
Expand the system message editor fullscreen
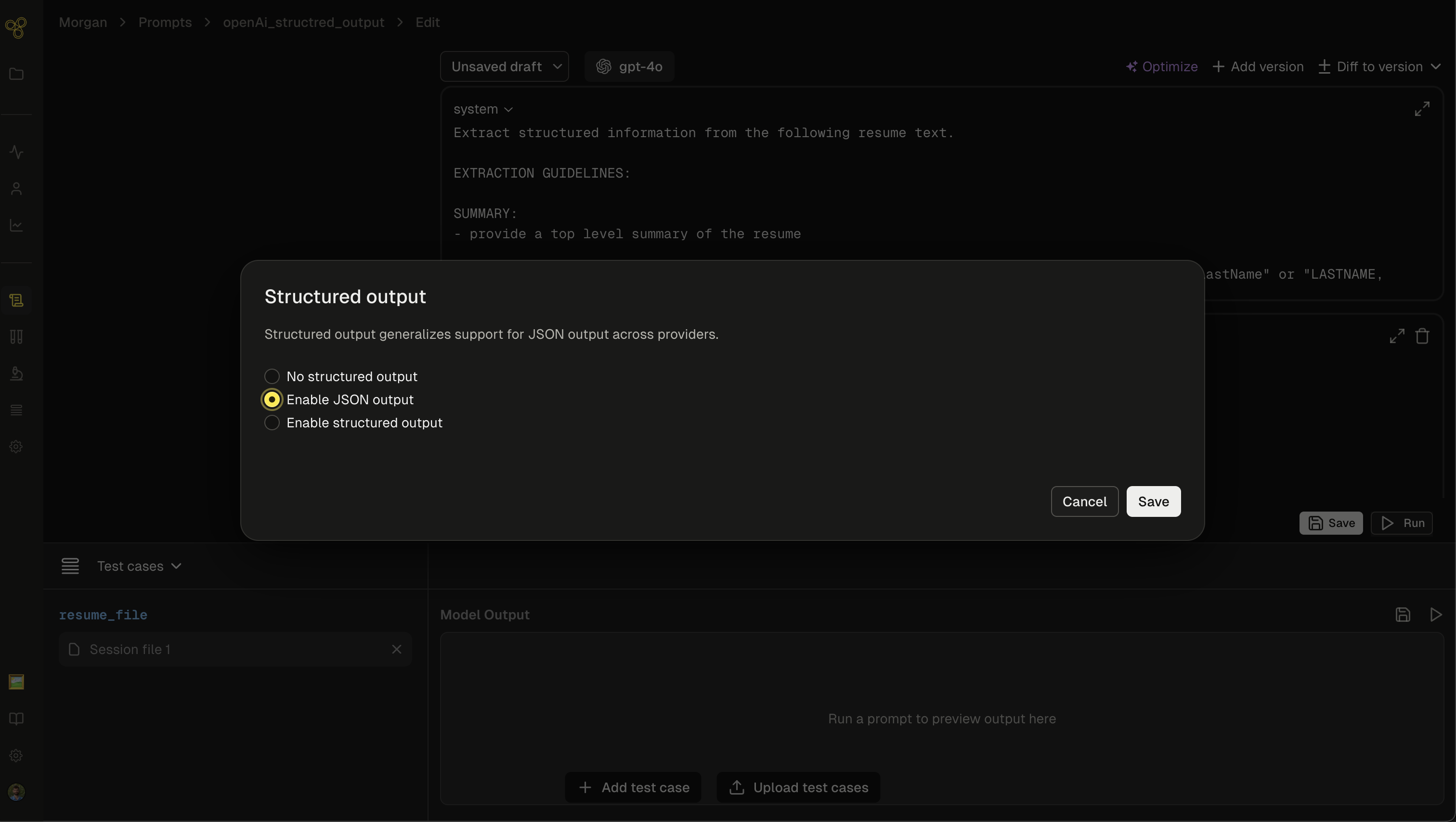click(1422, 108)
